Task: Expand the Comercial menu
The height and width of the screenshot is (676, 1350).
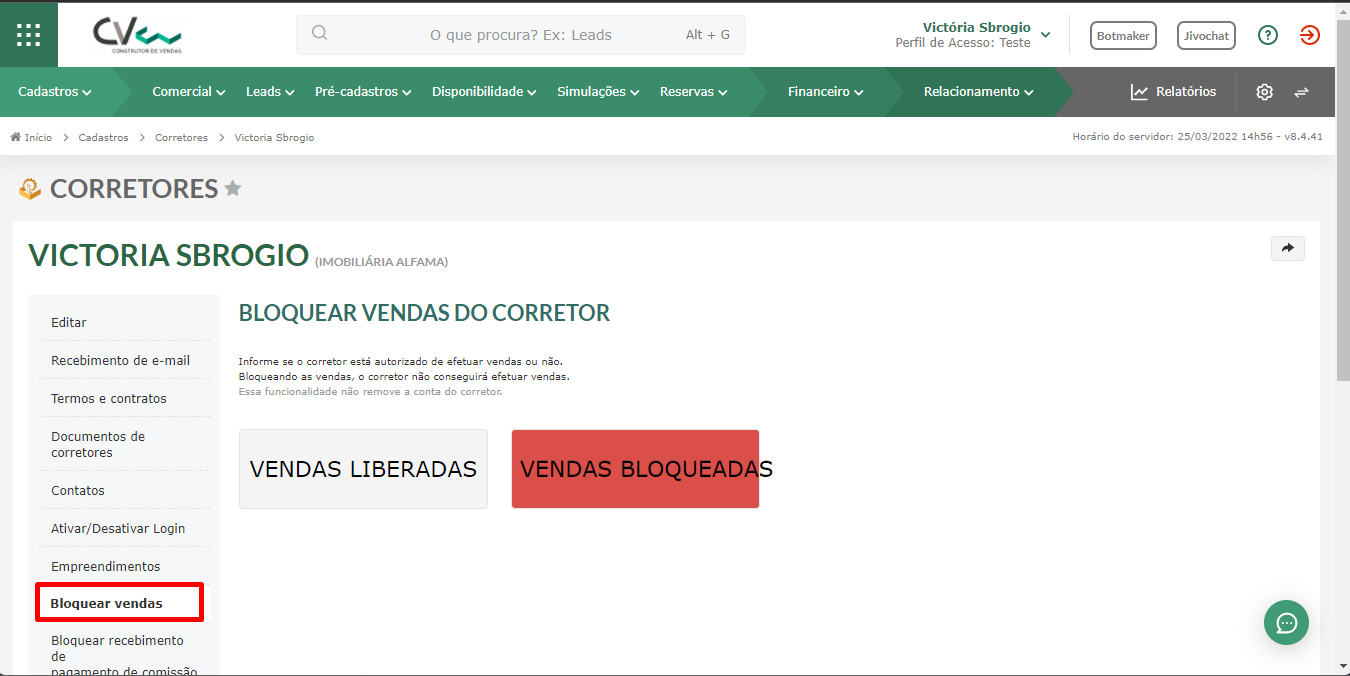Action: (x=189, y=92)
